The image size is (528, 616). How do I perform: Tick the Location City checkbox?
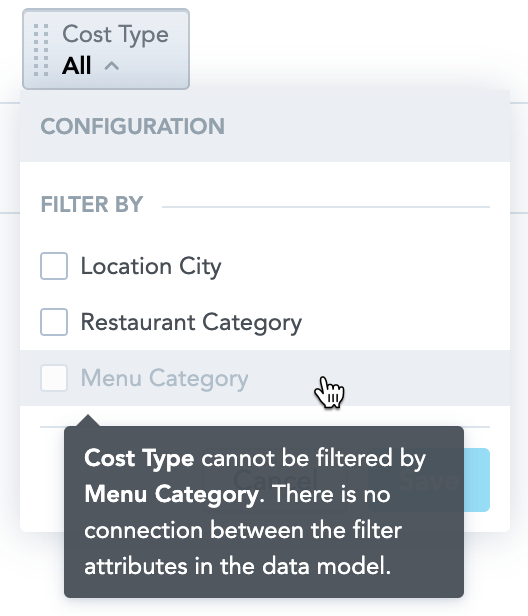pyautogui.click(x=54, y=266)
